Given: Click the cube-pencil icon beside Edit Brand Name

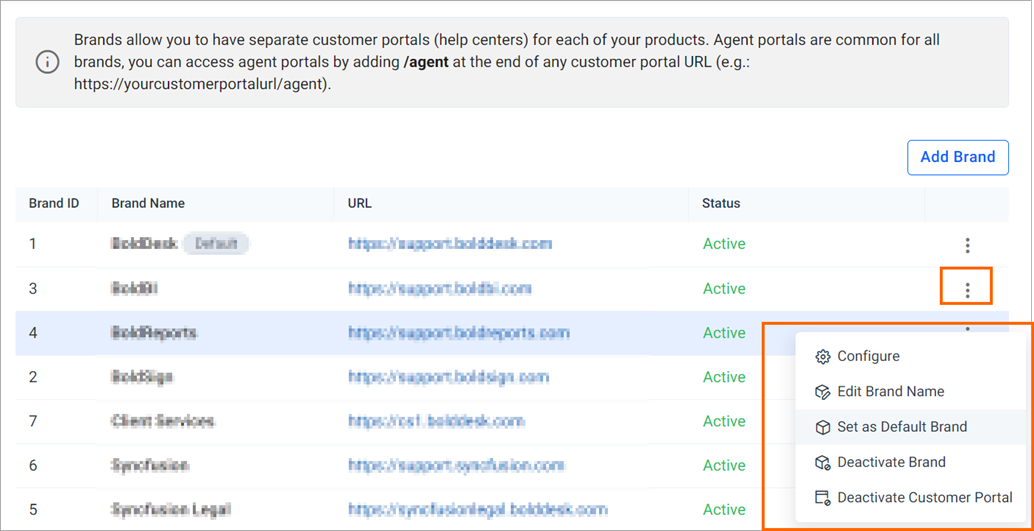Looking at the screenshot, I should (822, 392).
